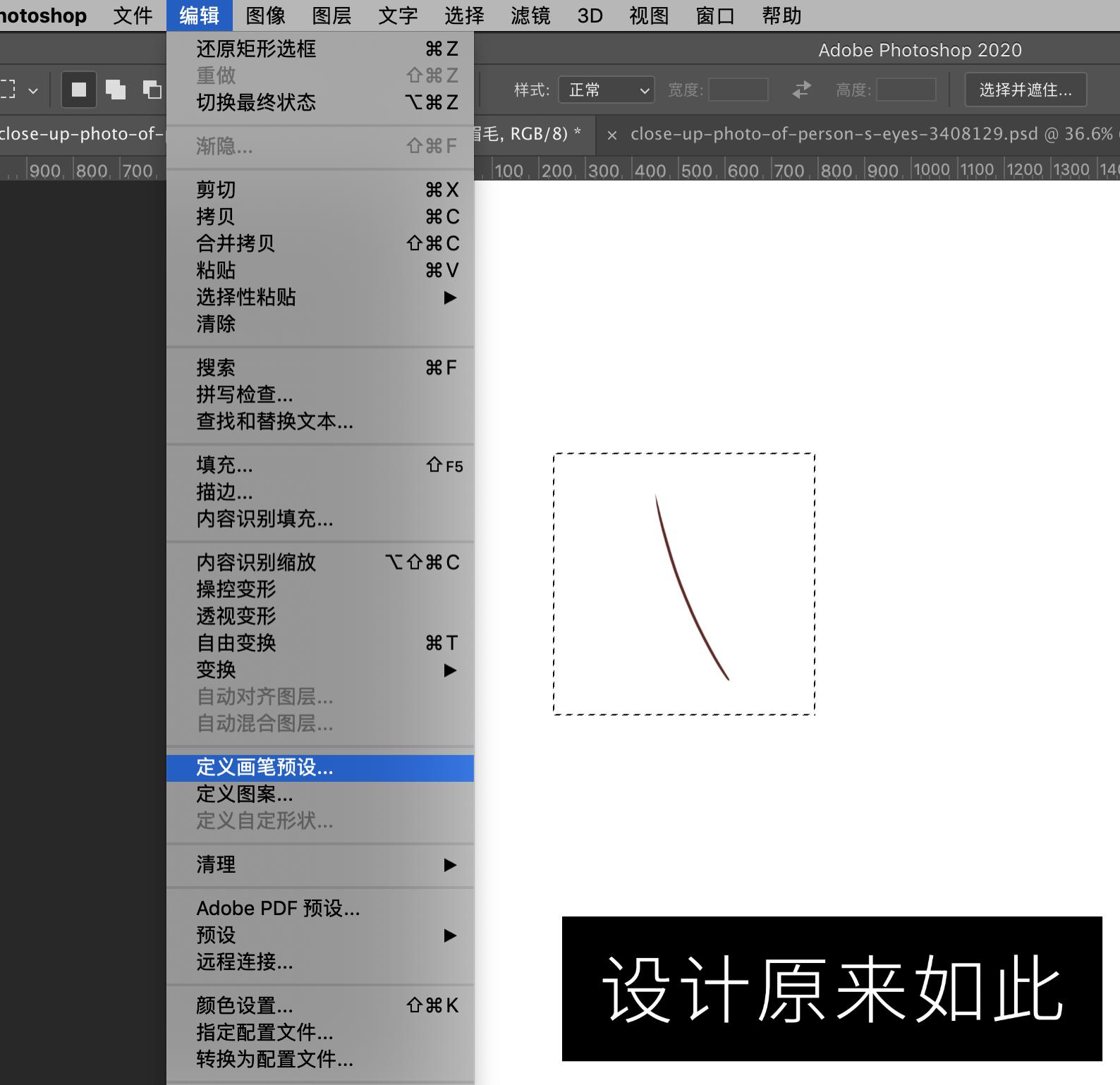Open 填充... menu item
Viewport: 1120px width, 1085px height.
click(x=320, y=465)
